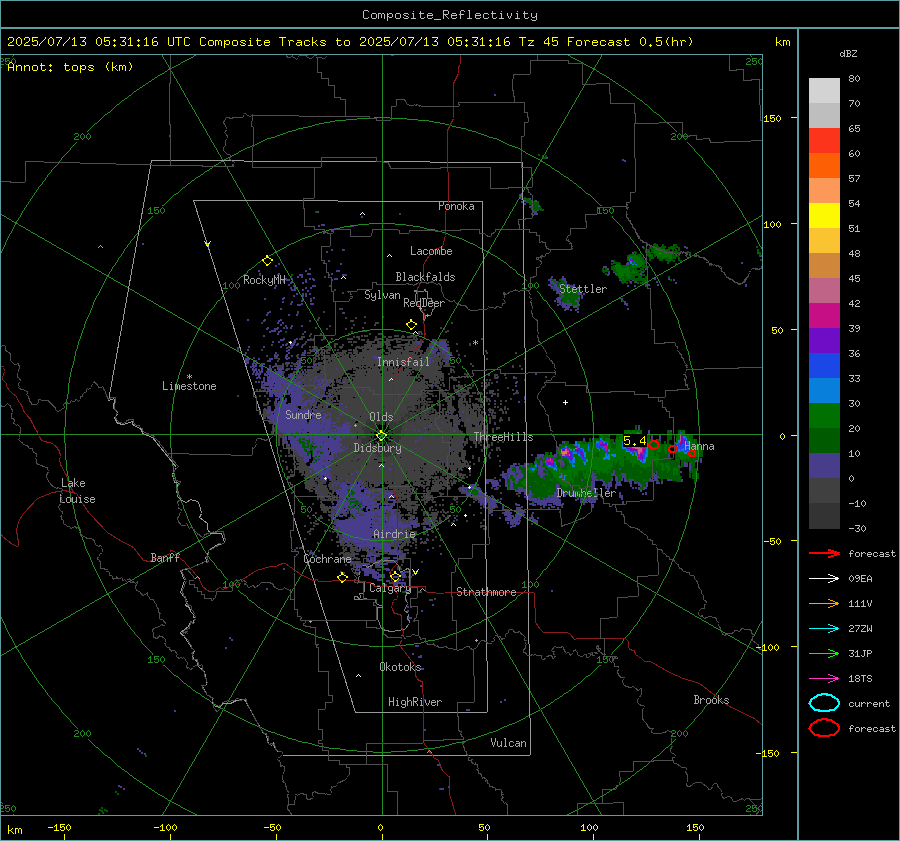The width and height of the screenshot is (900, 841).
Task: Click the red forecast arrow in legend
Action: (x=824, y=553)
